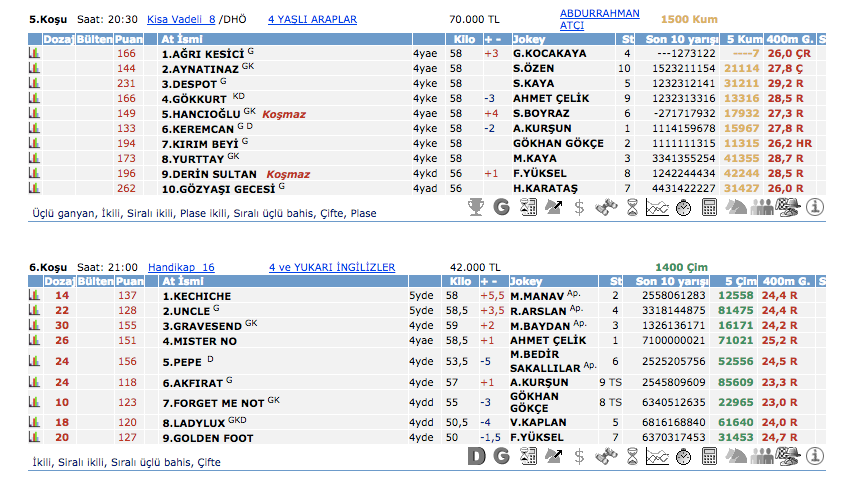Click the info icon for race 5
This screenshot has height=486, width=853.
pos(815,207)
